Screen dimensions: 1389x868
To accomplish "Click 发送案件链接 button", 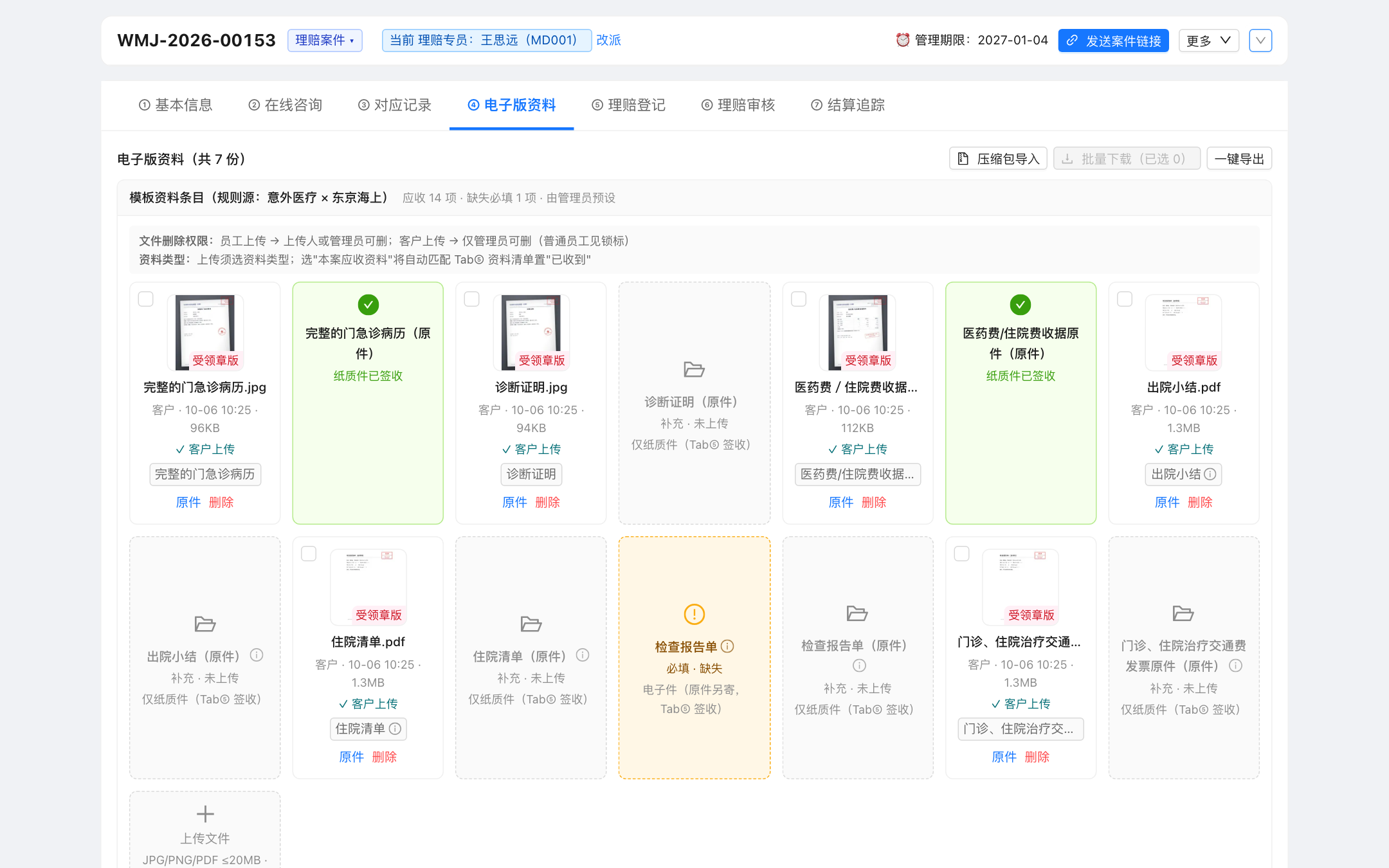I will (1114, 41).
